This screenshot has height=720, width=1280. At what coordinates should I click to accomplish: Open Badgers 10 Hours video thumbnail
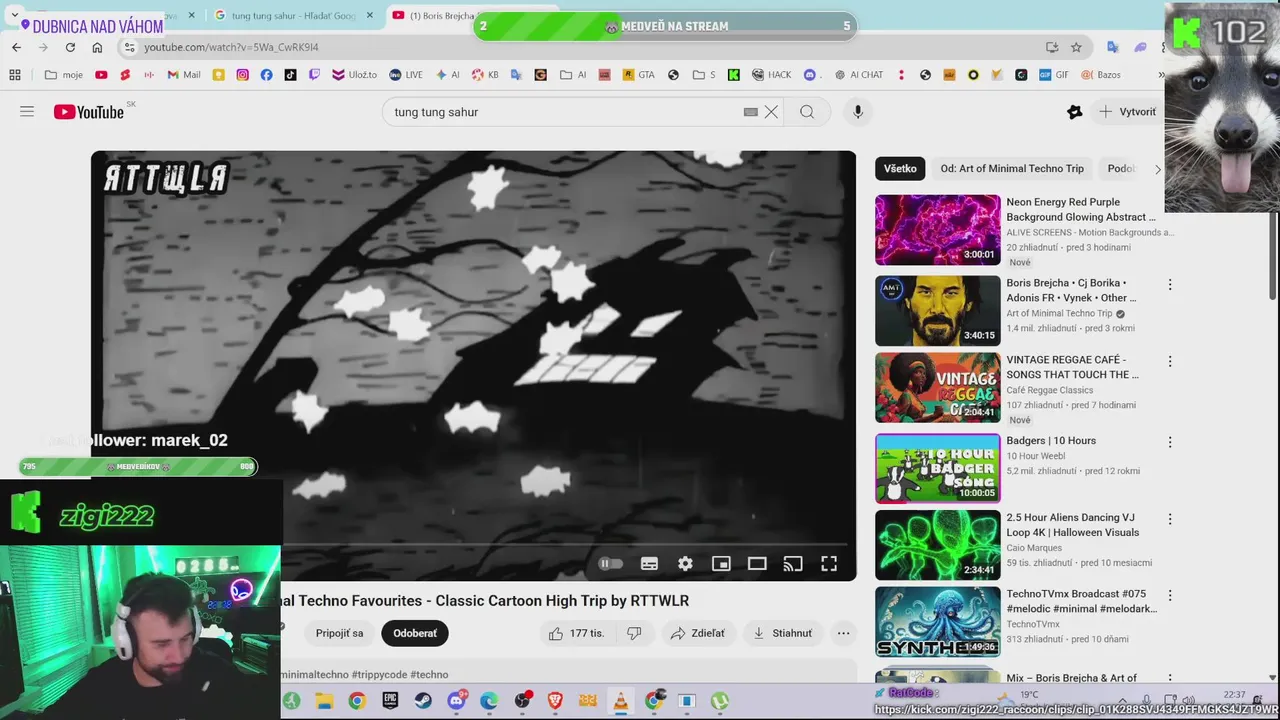pos(937,468)
